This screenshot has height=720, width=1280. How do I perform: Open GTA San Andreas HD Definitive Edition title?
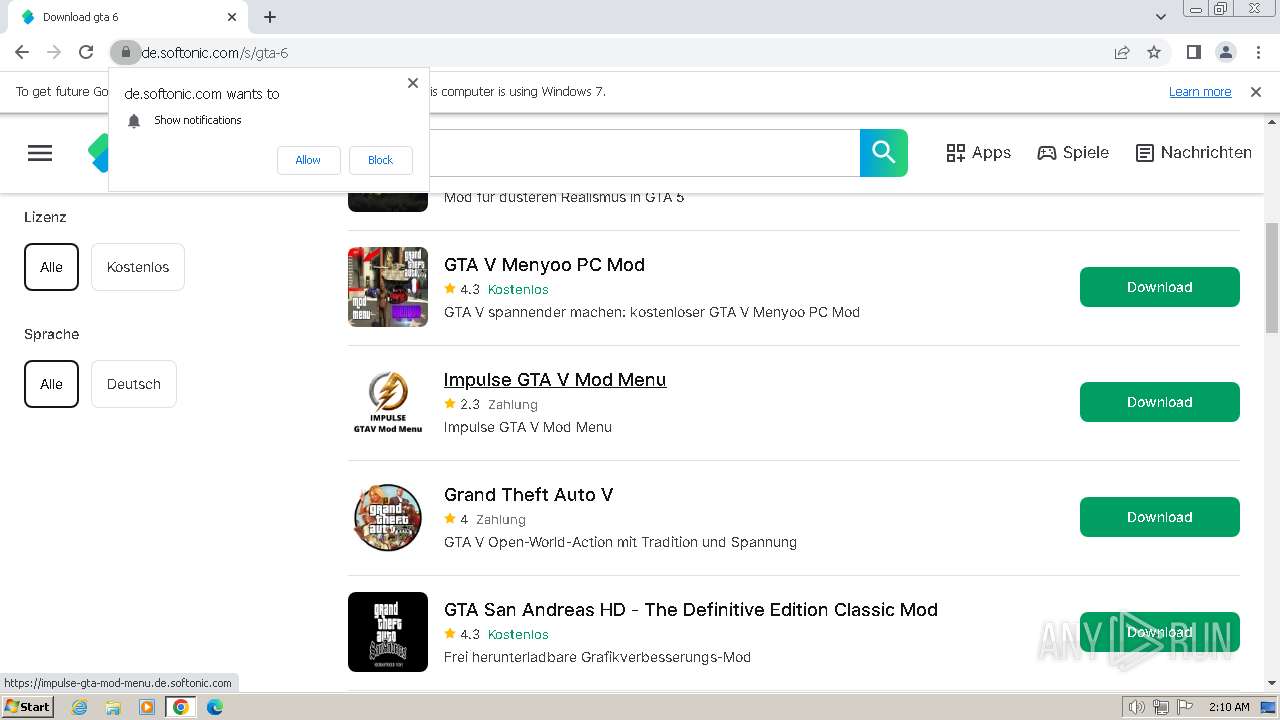691,610
